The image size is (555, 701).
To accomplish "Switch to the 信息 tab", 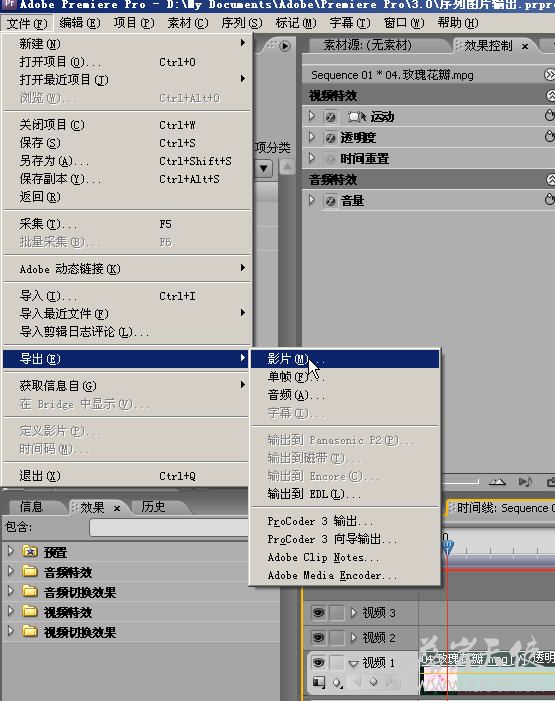I will (31, 507).
